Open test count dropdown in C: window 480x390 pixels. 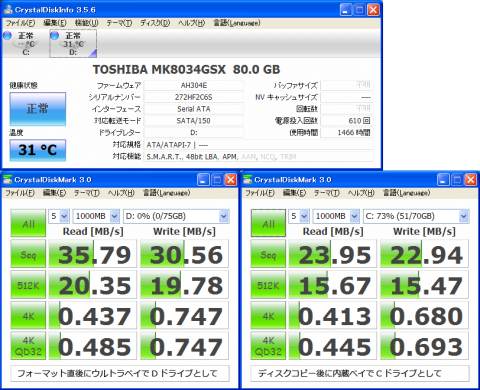(299, 216)
